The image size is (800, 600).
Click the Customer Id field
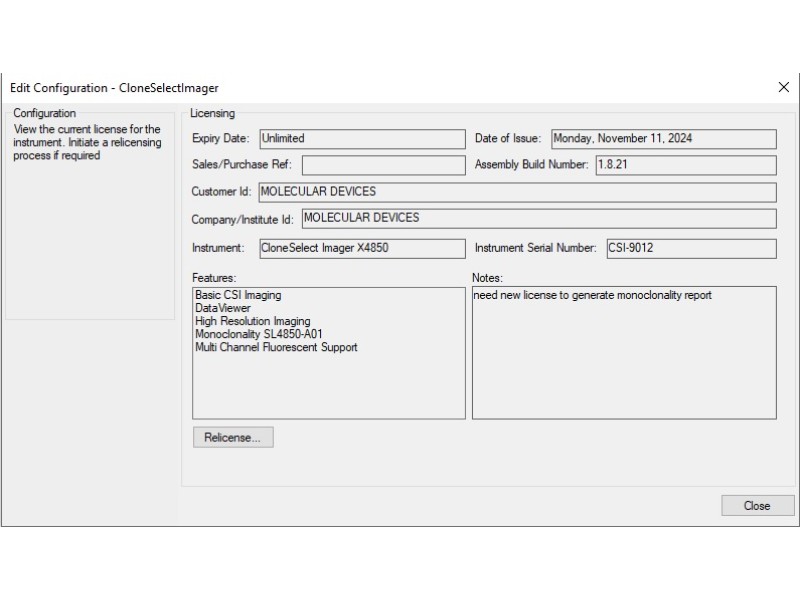pos(517,192)
